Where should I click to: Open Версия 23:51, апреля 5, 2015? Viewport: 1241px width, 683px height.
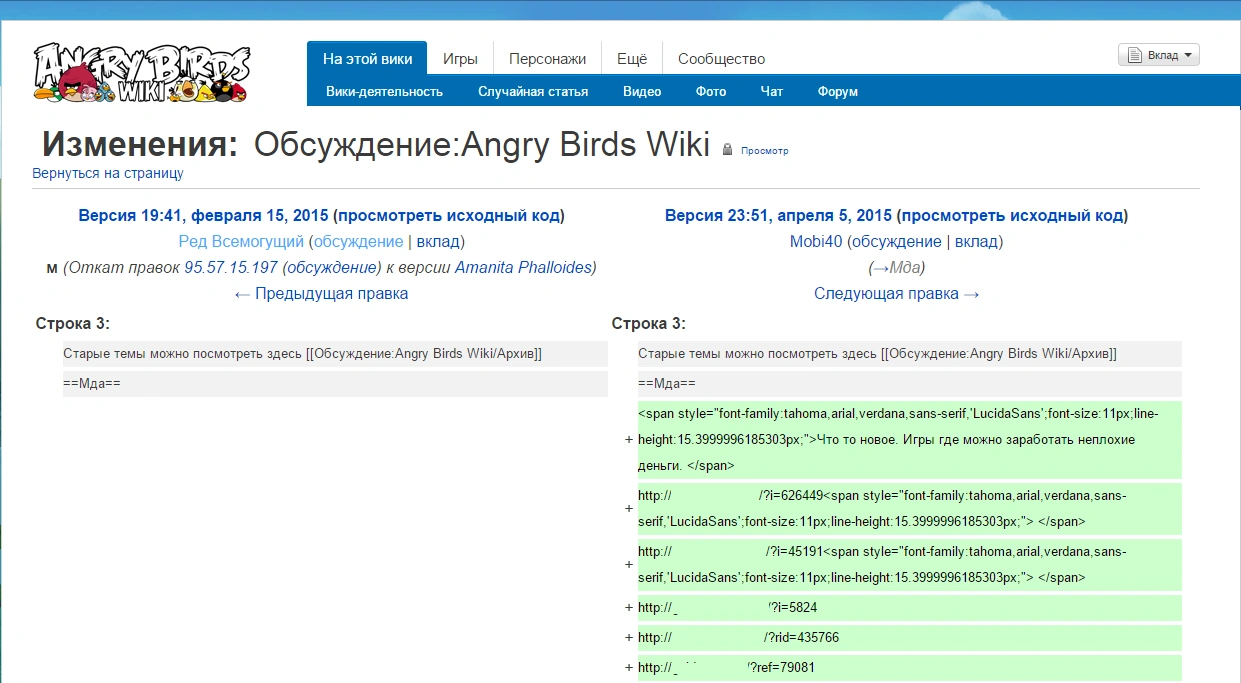coord(778,215)
